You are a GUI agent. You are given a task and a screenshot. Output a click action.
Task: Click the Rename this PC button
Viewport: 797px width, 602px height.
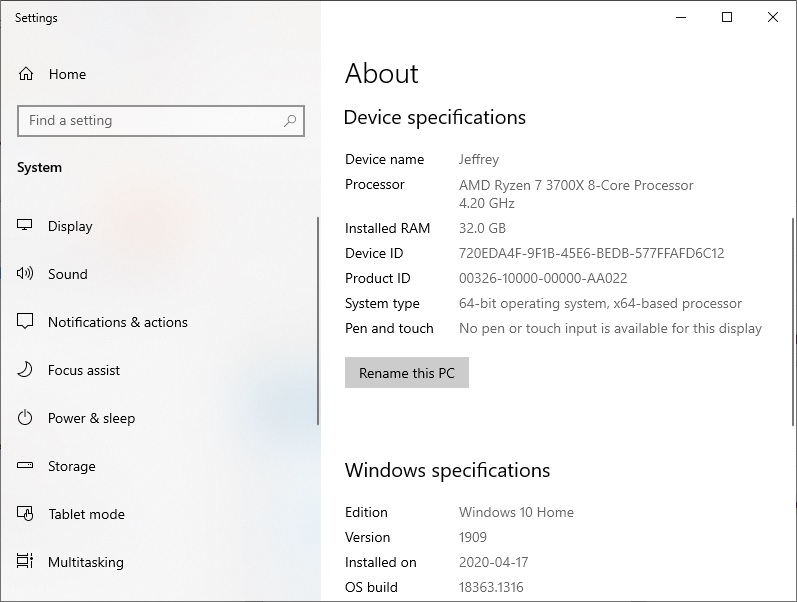(x=407, y=373)
